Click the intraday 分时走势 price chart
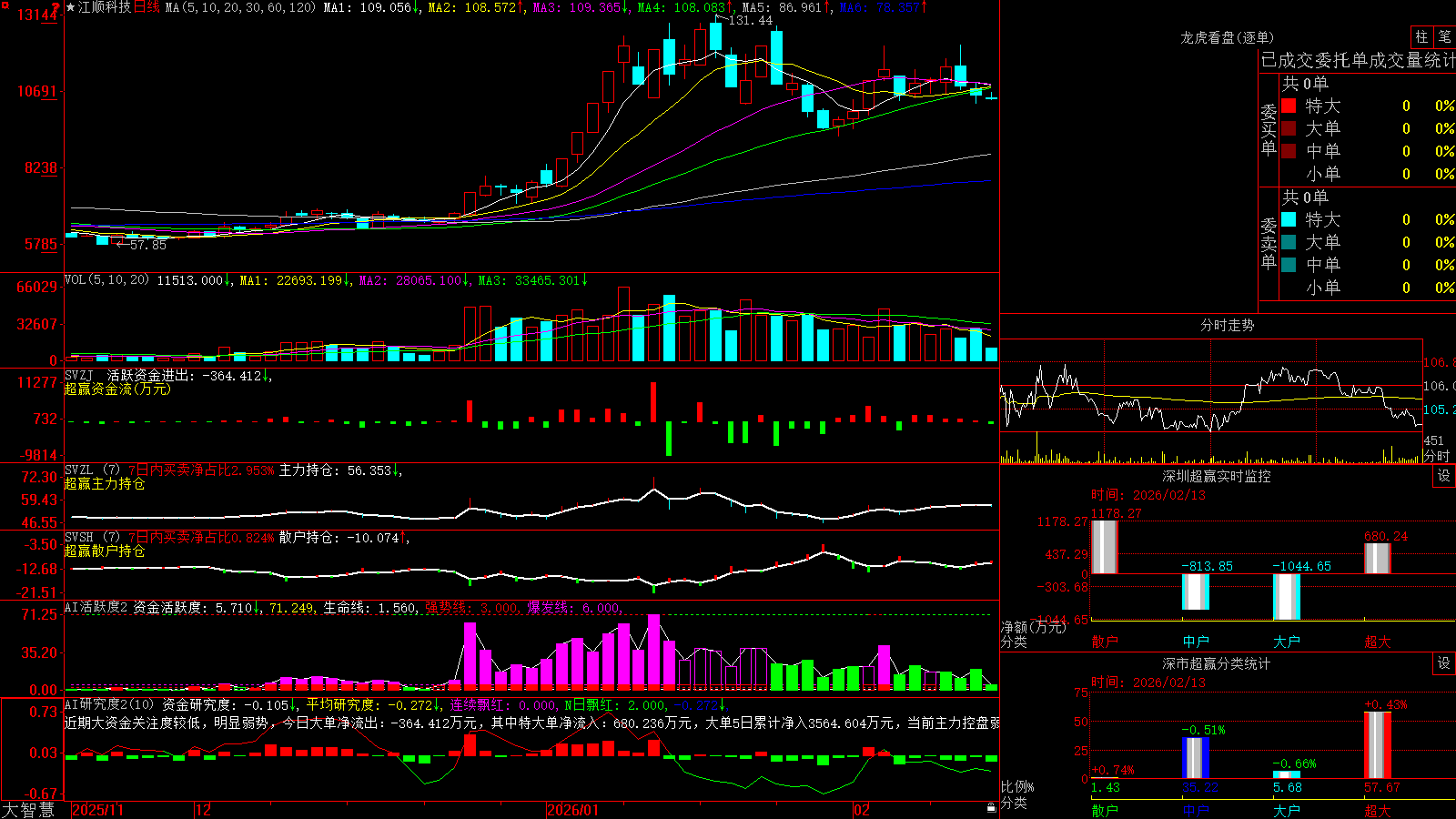Screen dimensions: 1456x819 click(x=1211, y=386)
